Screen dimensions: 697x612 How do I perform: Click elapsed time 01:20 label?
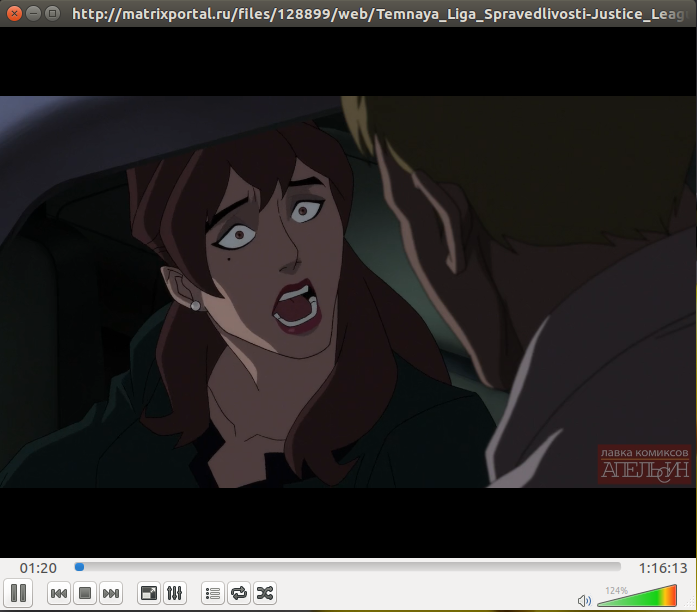click(38, 568)
